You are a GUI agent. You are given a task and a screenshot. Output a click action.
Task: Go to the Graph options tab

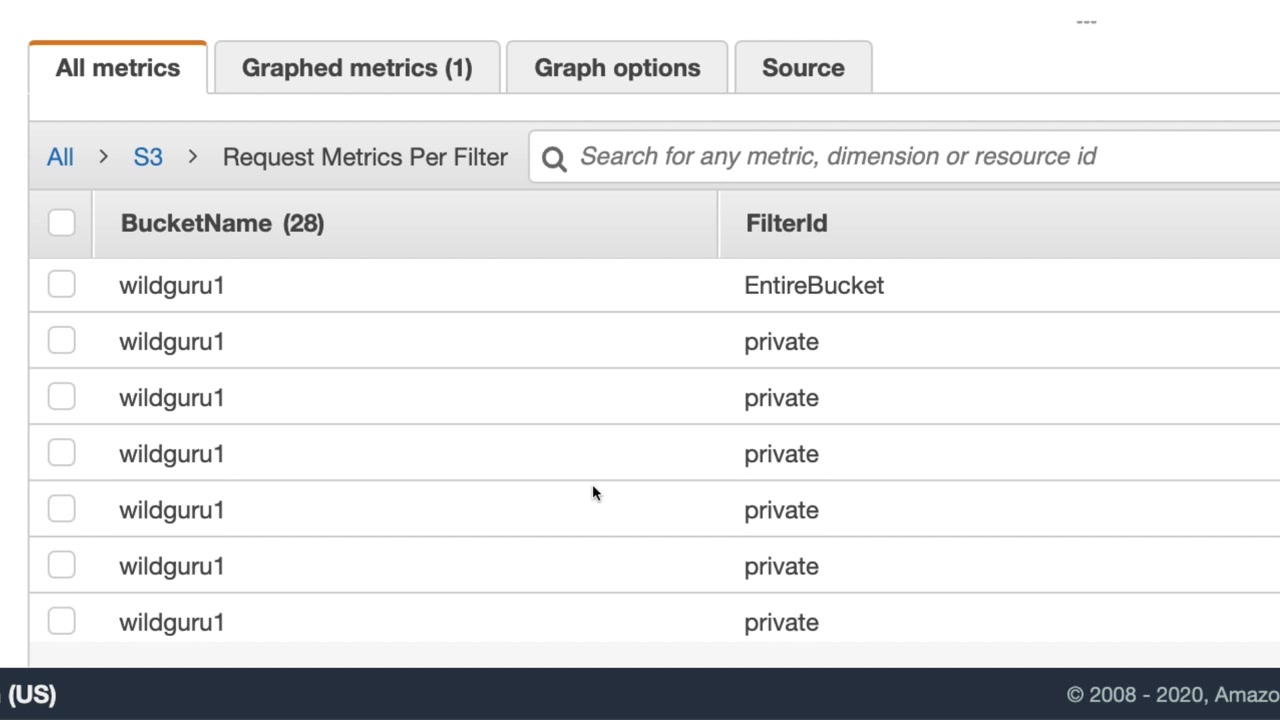pos(617,68)
